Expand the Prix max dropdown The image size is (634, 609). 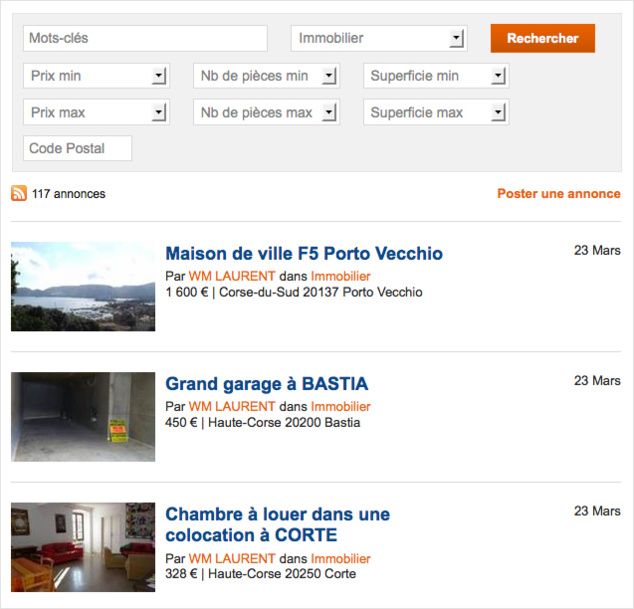tap(96, 113)
